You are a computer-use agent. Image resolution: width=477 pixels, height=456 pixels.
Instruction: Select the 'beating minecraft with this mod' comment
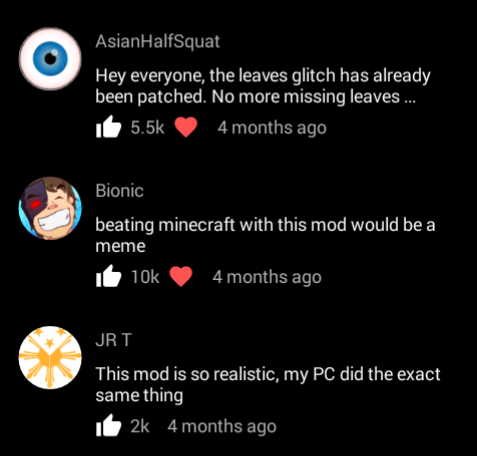click(x=265, y=235)
